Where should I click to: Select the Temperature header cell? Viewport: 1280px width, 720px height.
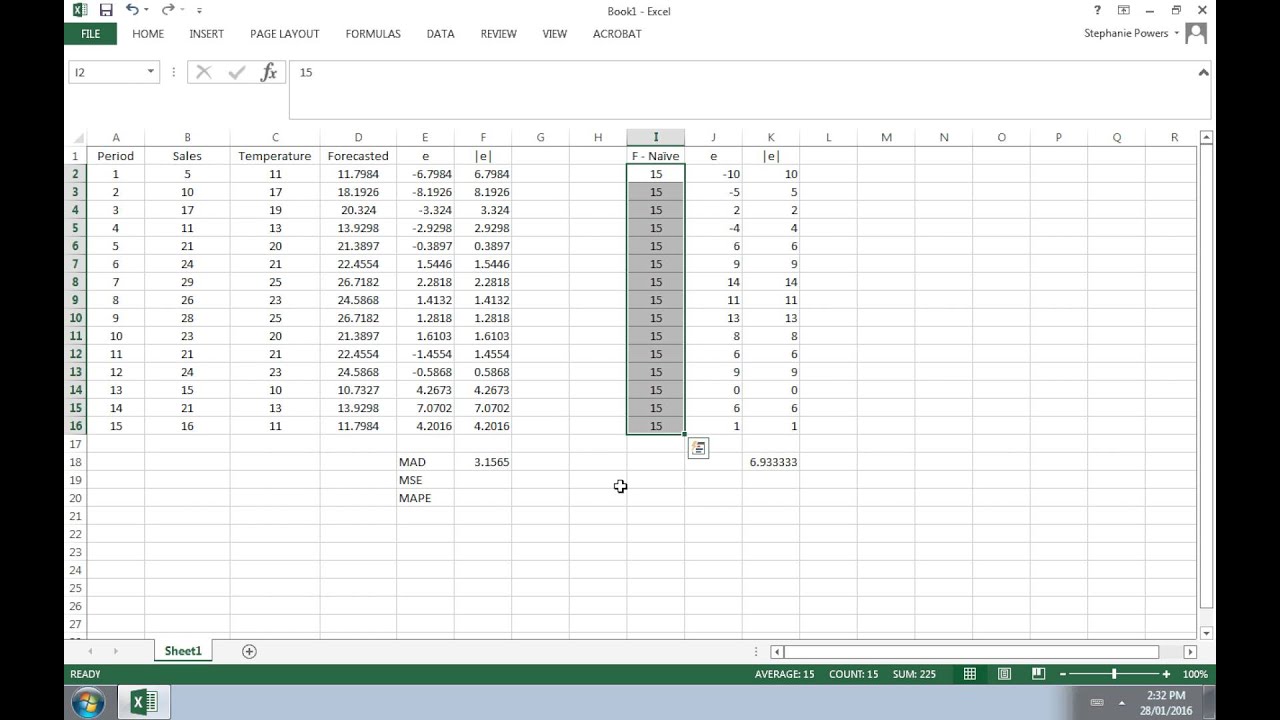(275, 156)
